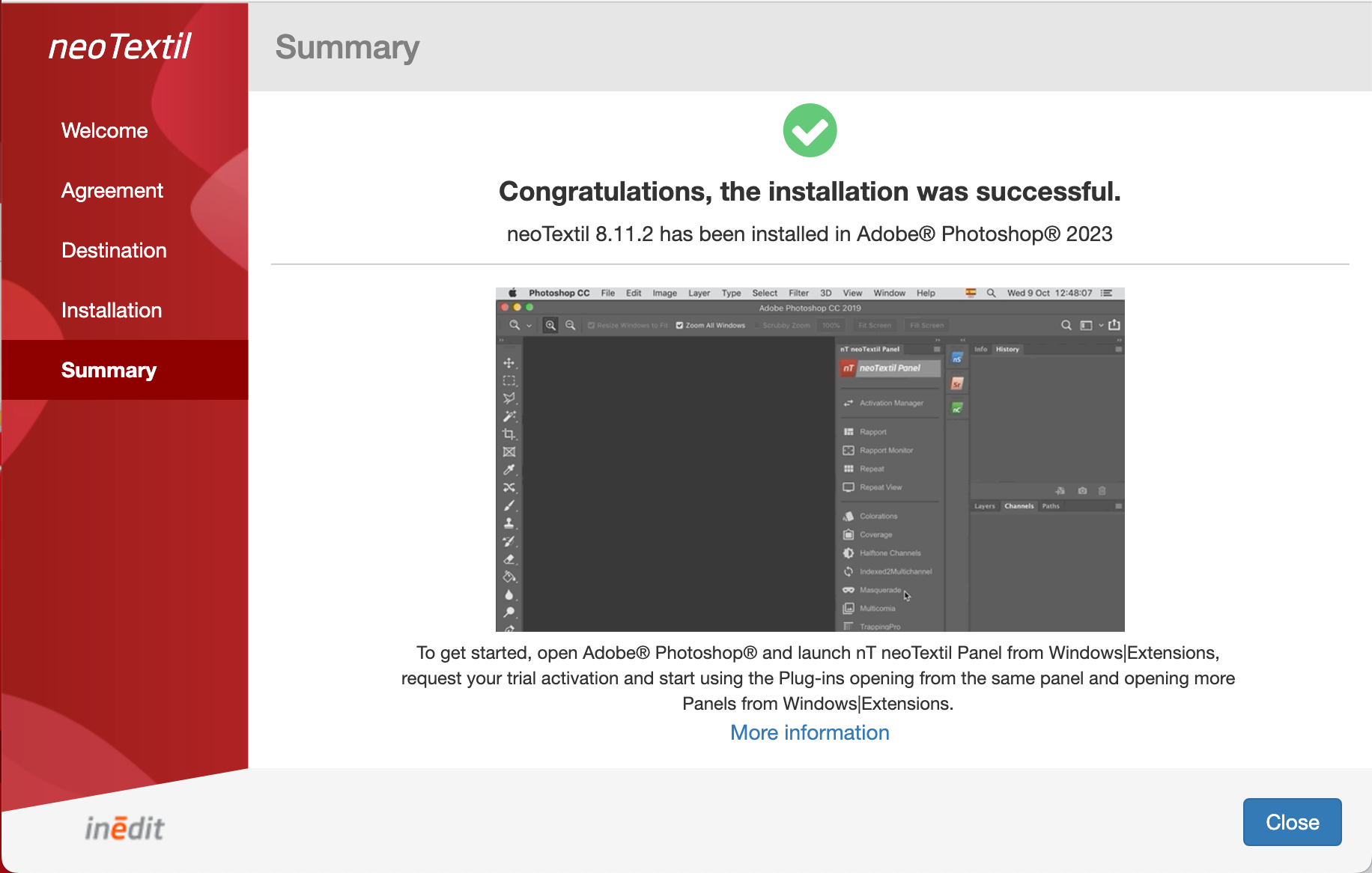Go to the Welcome step in sidebar
The height and width of the screenshot is (873, 1372).
click(x=105, y=130)
